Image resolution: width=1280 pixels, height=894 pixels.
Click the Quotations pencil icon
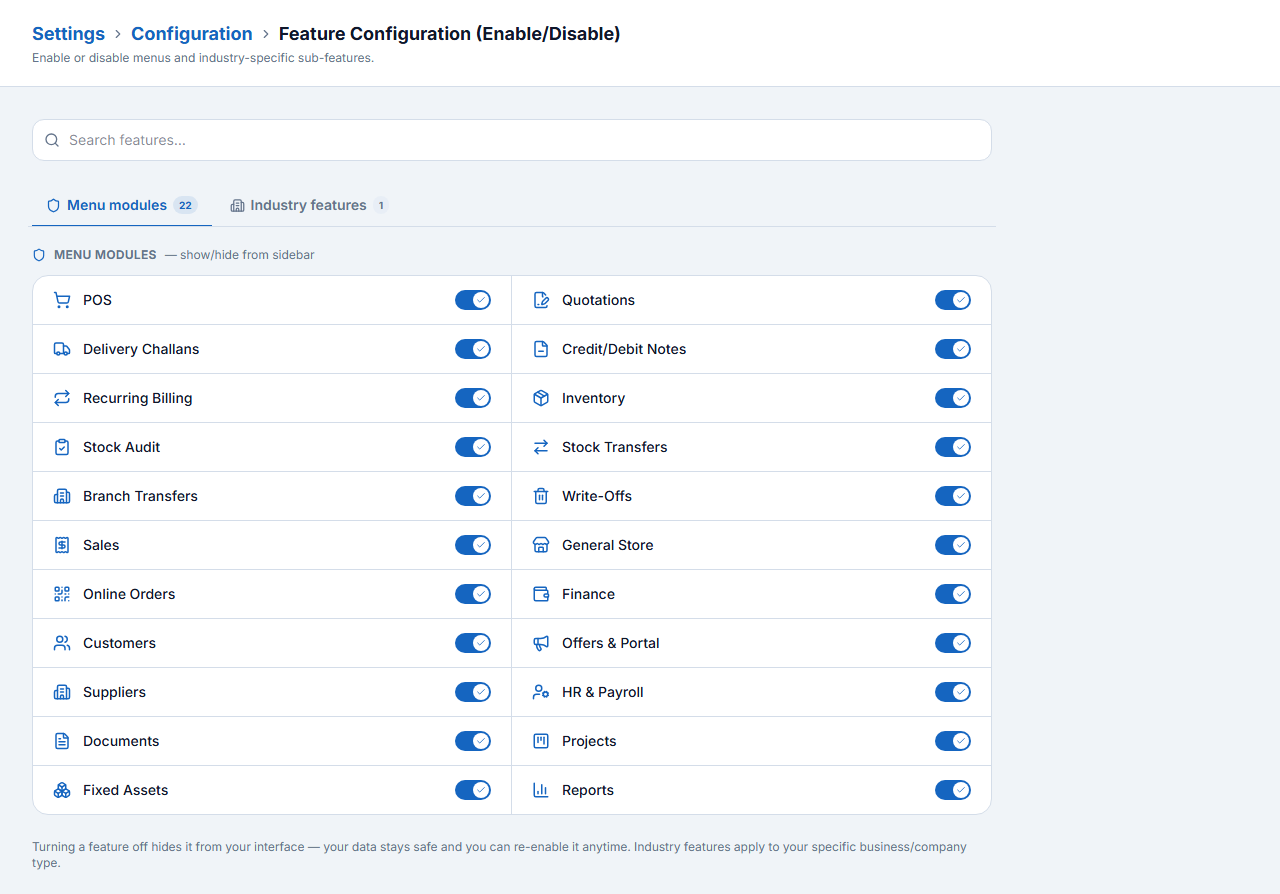pyautogui.click(x=541, y=300)
